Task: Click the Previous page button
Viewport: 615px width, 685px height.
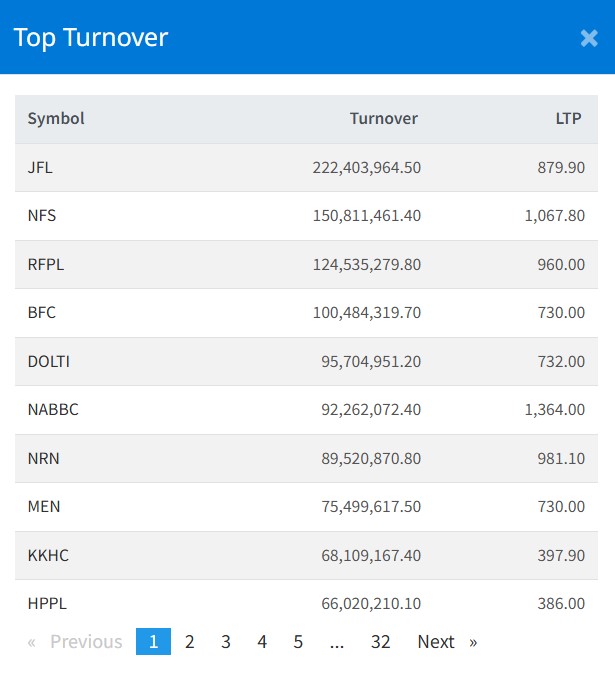Action: pos(76,642)
